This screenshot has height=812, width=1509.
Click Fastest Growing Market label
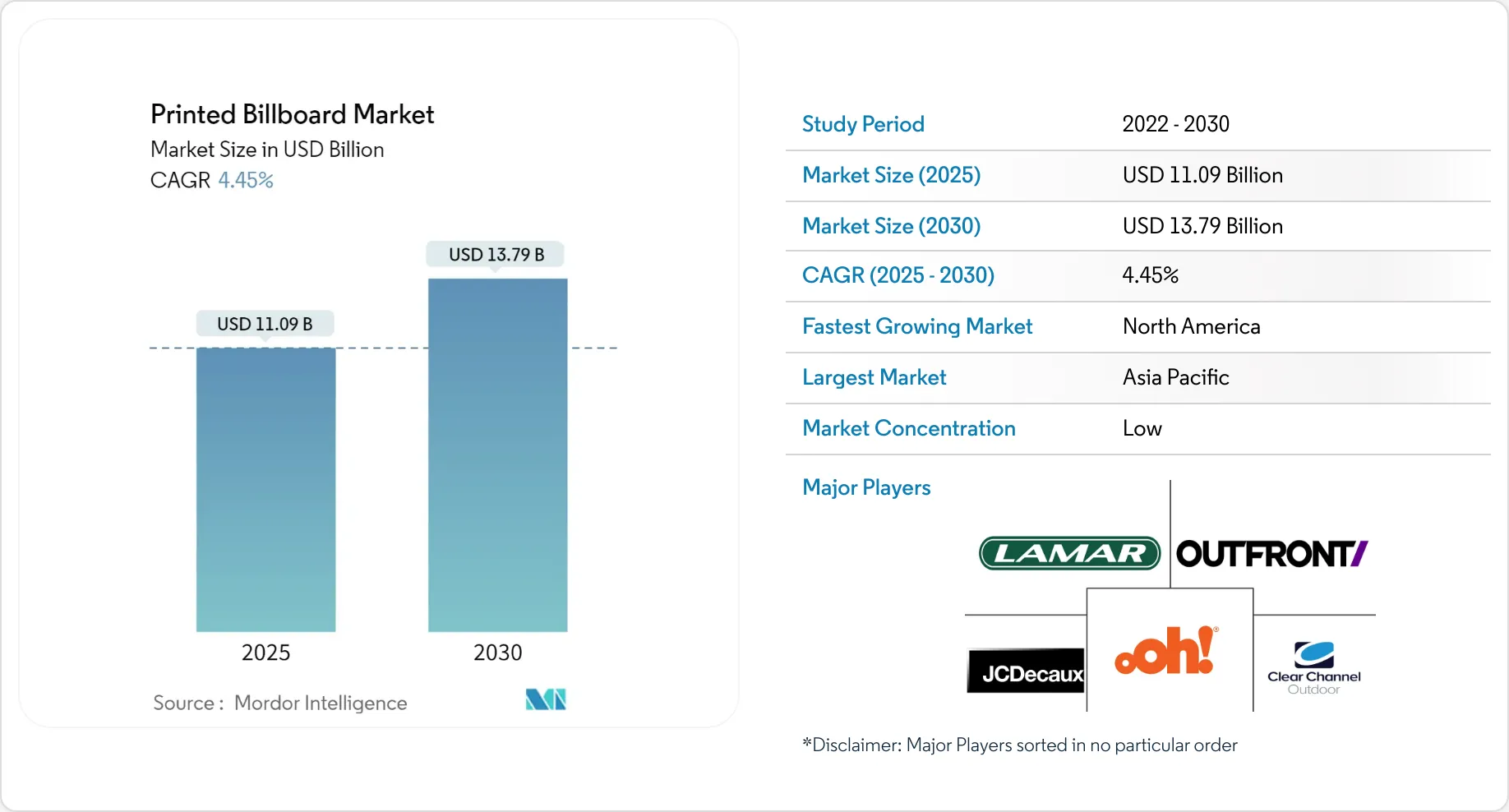click(x=917, y=326)
